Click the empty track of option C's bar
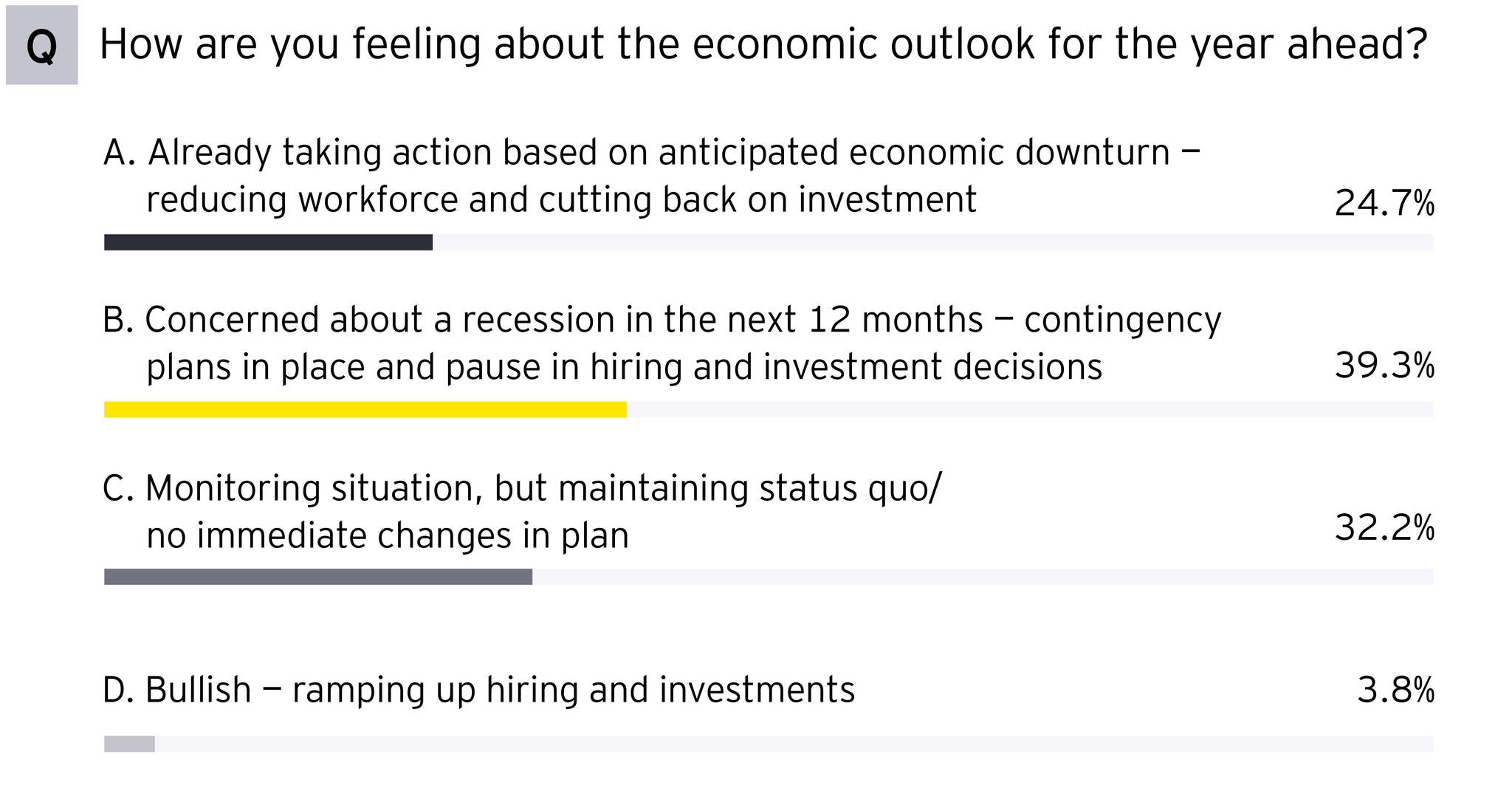 coord(983,577)
